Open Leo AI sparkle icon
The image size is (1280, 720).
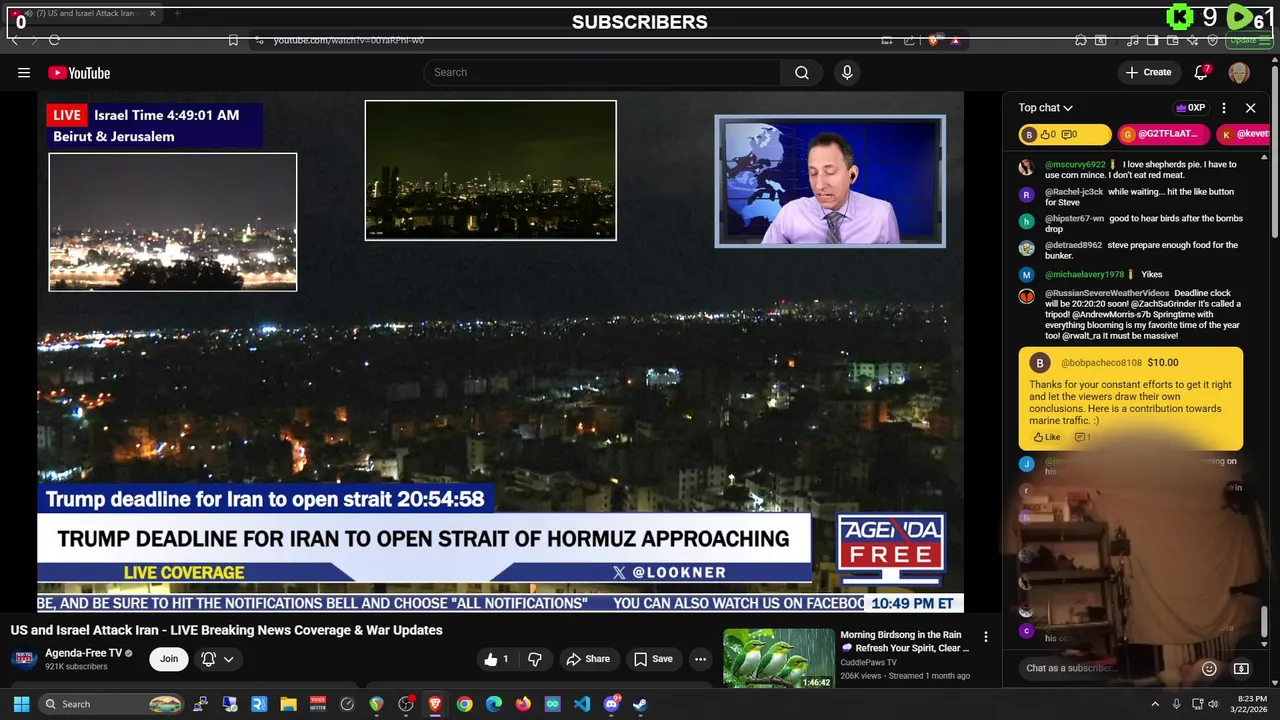[1193, 40]
